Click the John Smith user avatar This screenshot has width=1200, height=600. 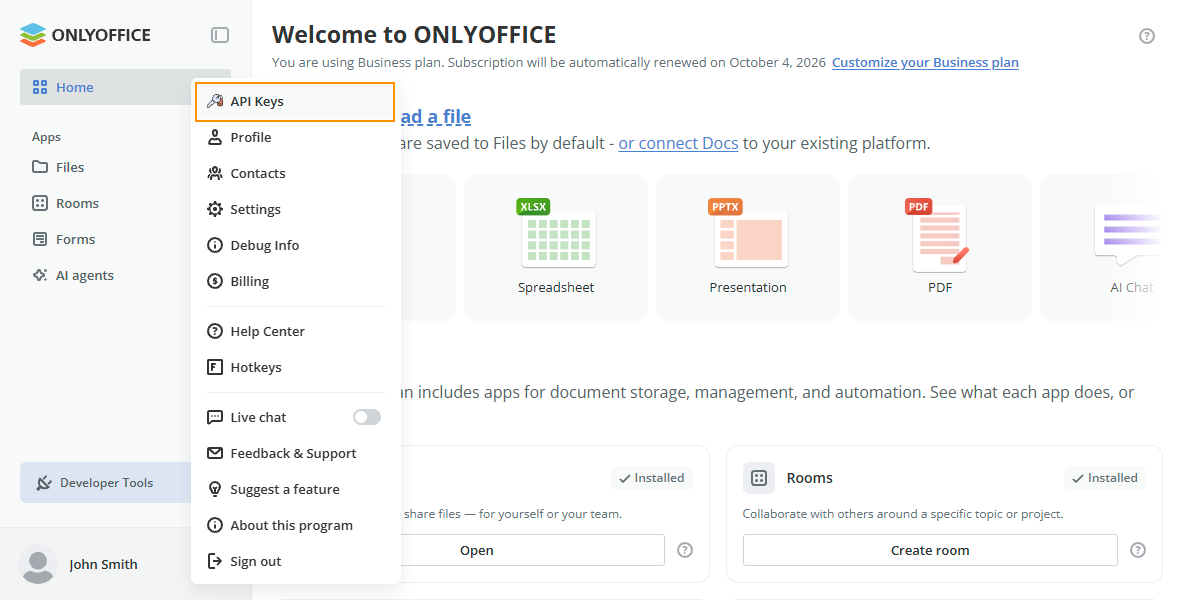(39, 564)
